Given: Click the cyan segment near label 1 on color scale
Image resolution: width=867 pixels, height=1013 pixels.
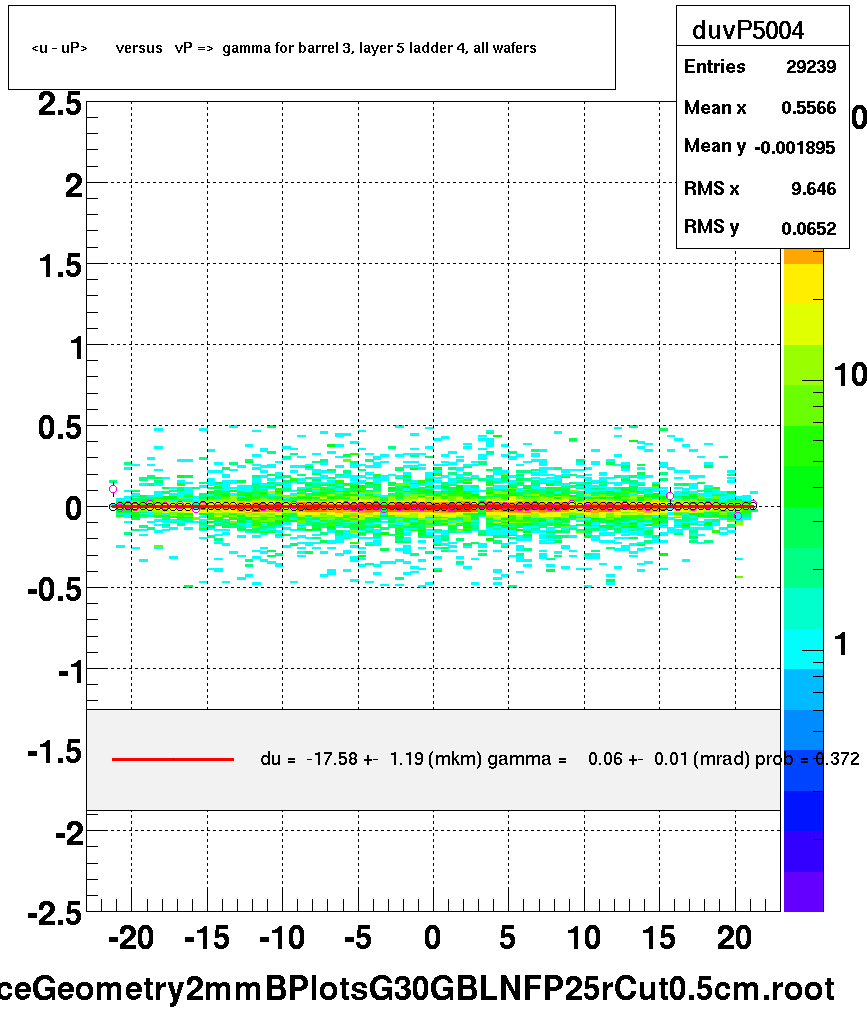Looking at the screenshot, I should click(803, 649).
